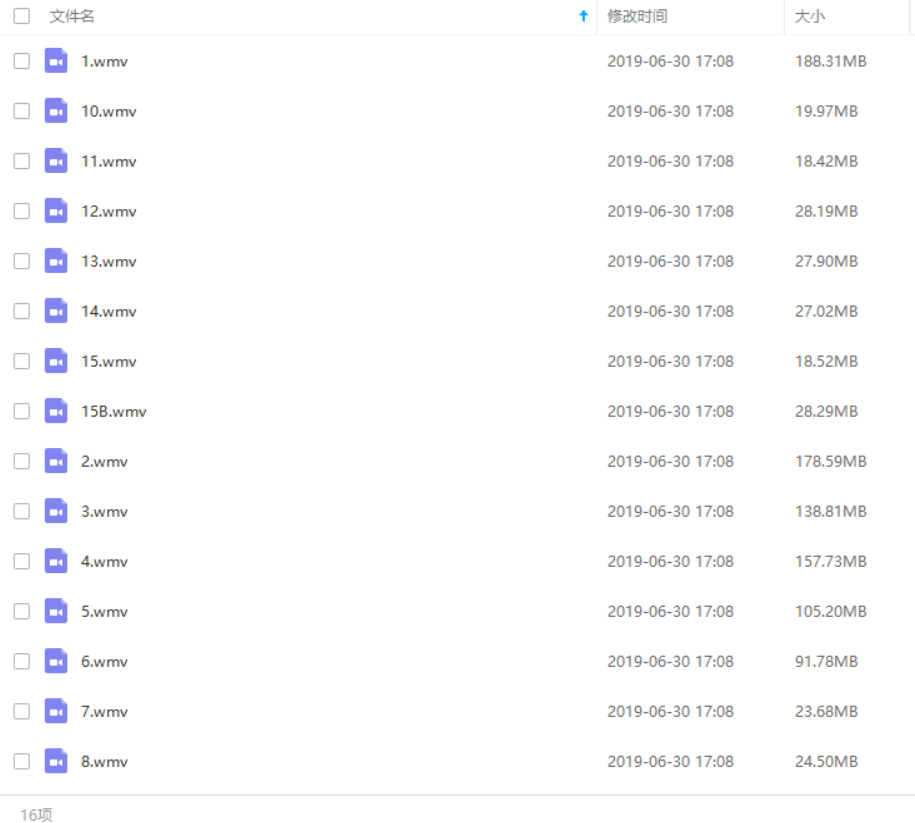This screenshot has height=823, width=915.
Task: Click the video icon for 15B.wmv
Action: click(x=56, y=411)
